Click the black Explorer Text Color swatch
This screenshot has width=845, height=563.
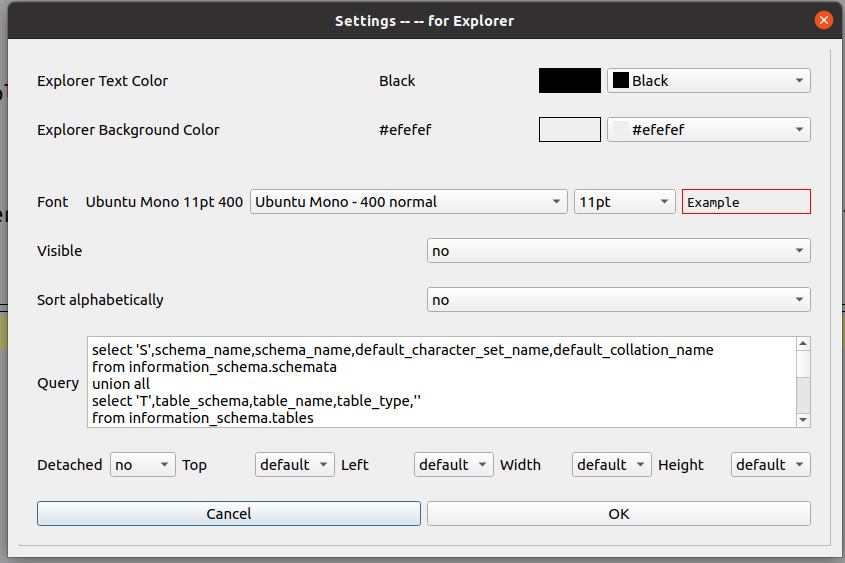point(570,80)
